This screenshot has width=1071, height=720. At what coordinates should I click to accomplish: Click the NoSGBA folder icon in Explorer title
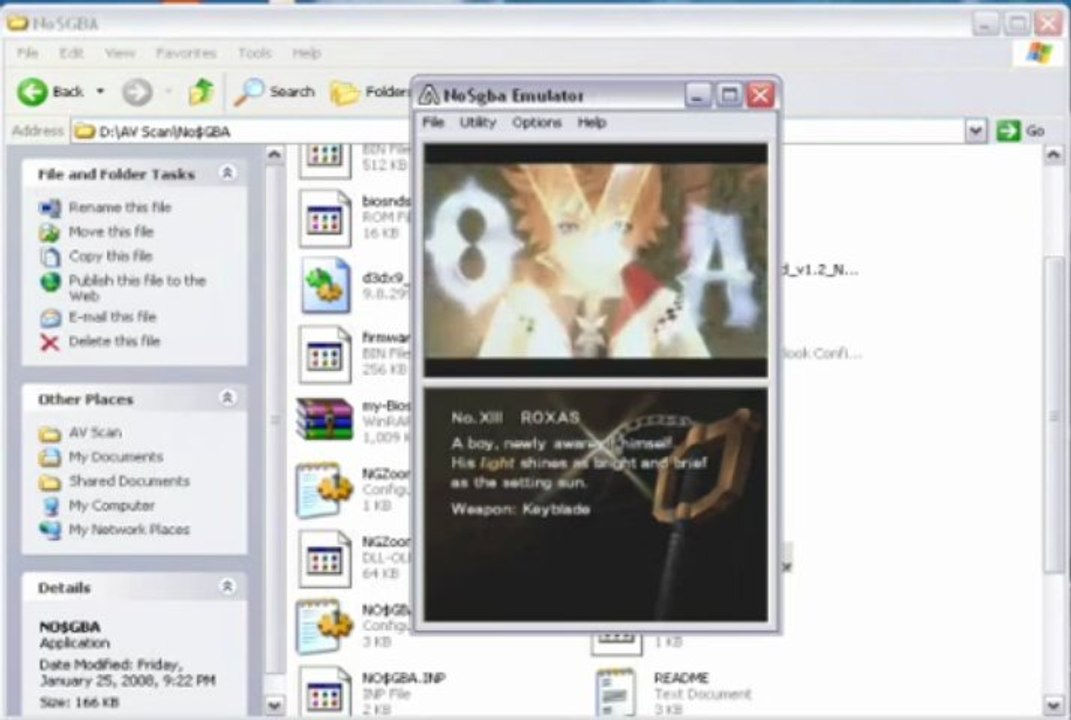coord(18,23)
